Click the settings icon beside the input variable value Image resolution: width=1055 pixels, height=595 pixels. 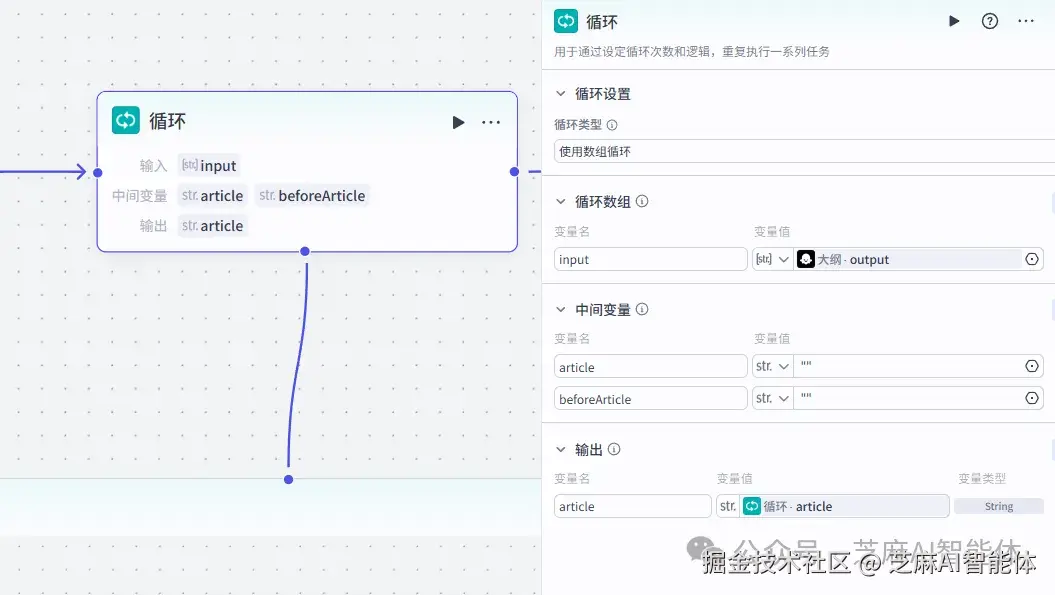click(1032, 259)
